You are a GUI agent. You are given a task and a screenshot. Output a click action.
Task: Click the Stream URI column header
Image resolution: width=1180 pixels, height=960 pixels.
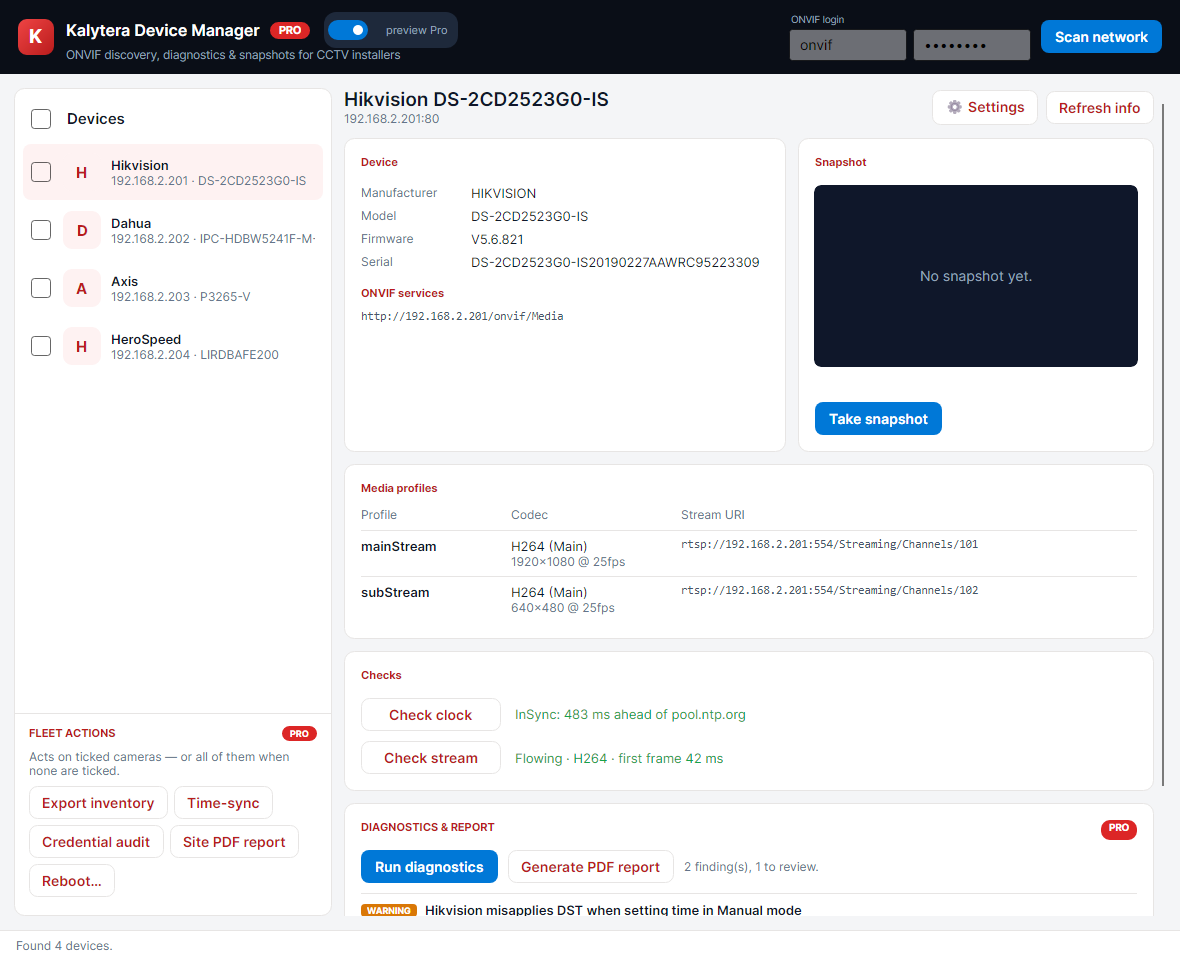(713, 515)
